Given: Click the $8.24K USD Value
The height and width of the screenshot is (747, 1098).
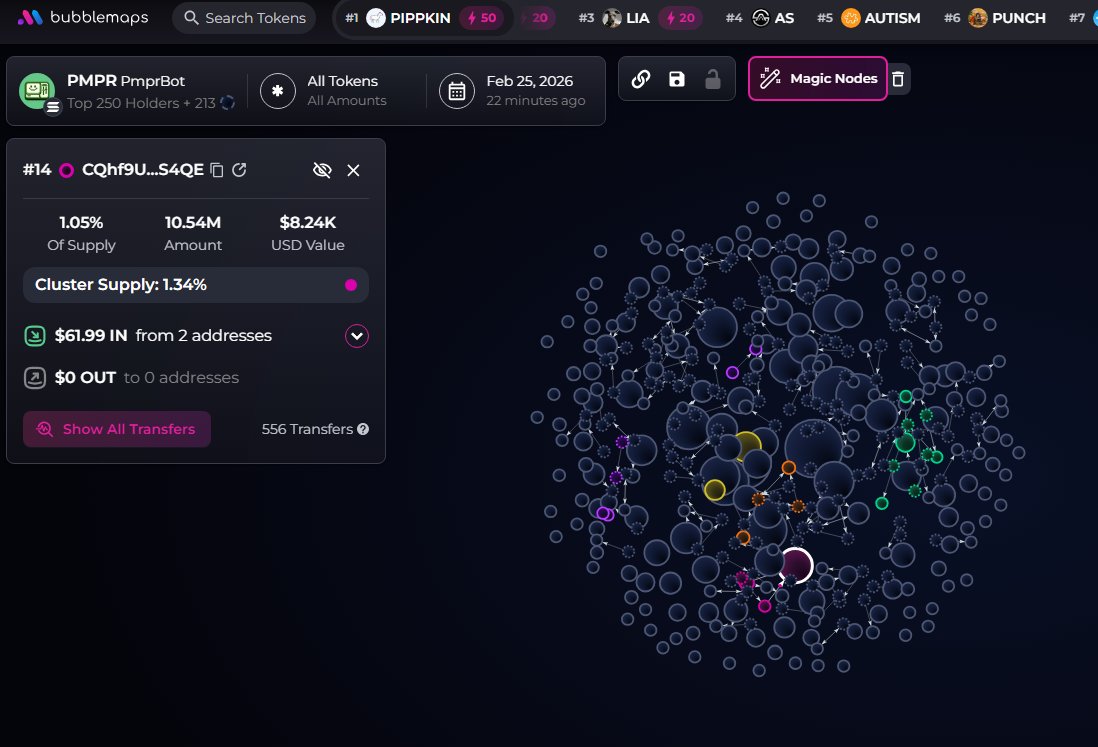Looking at the screenshot, I should pos(307,223).
